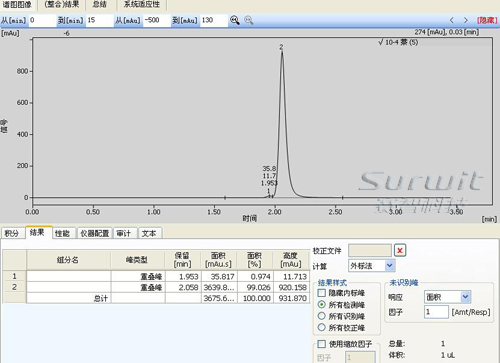The image size is (500, 363).
Task: Switch to the 性能 tab
Action: (x=63, y=233)
